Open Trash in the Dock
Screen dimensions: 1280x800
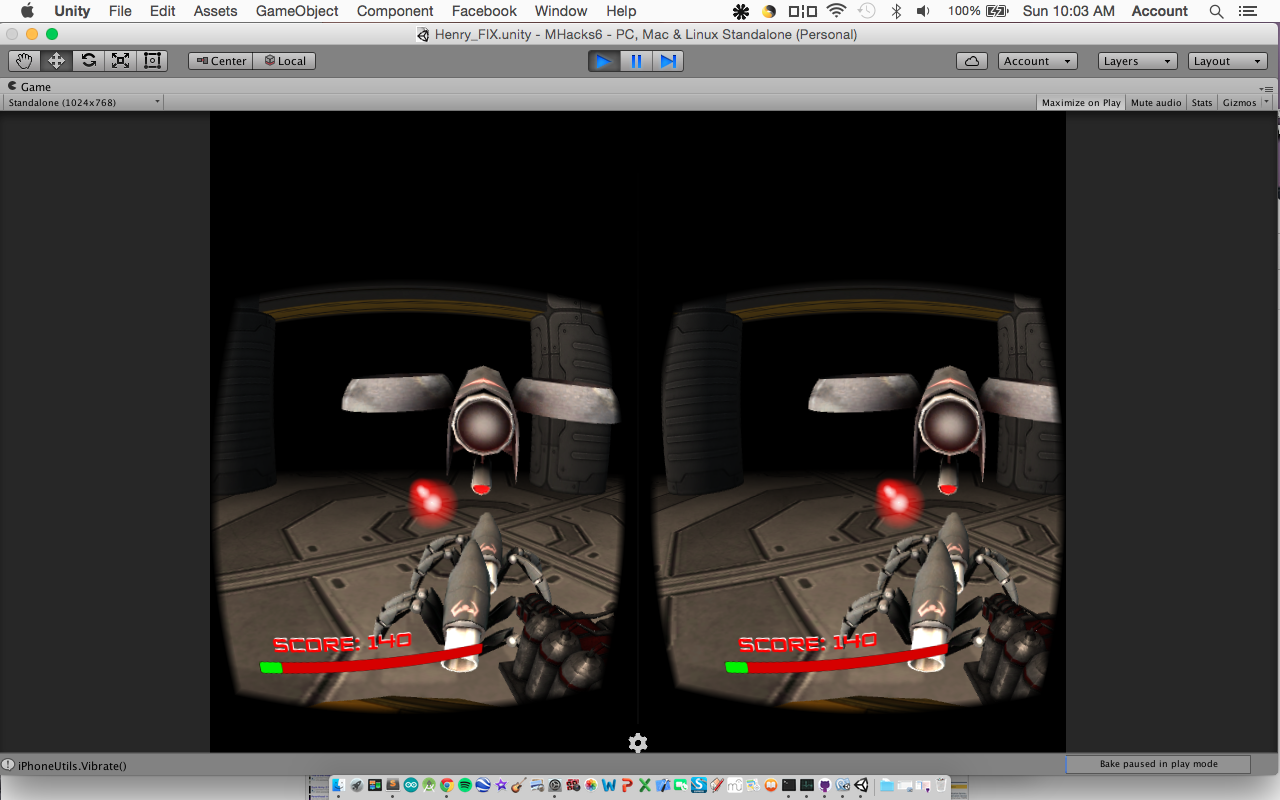(940, 785)
